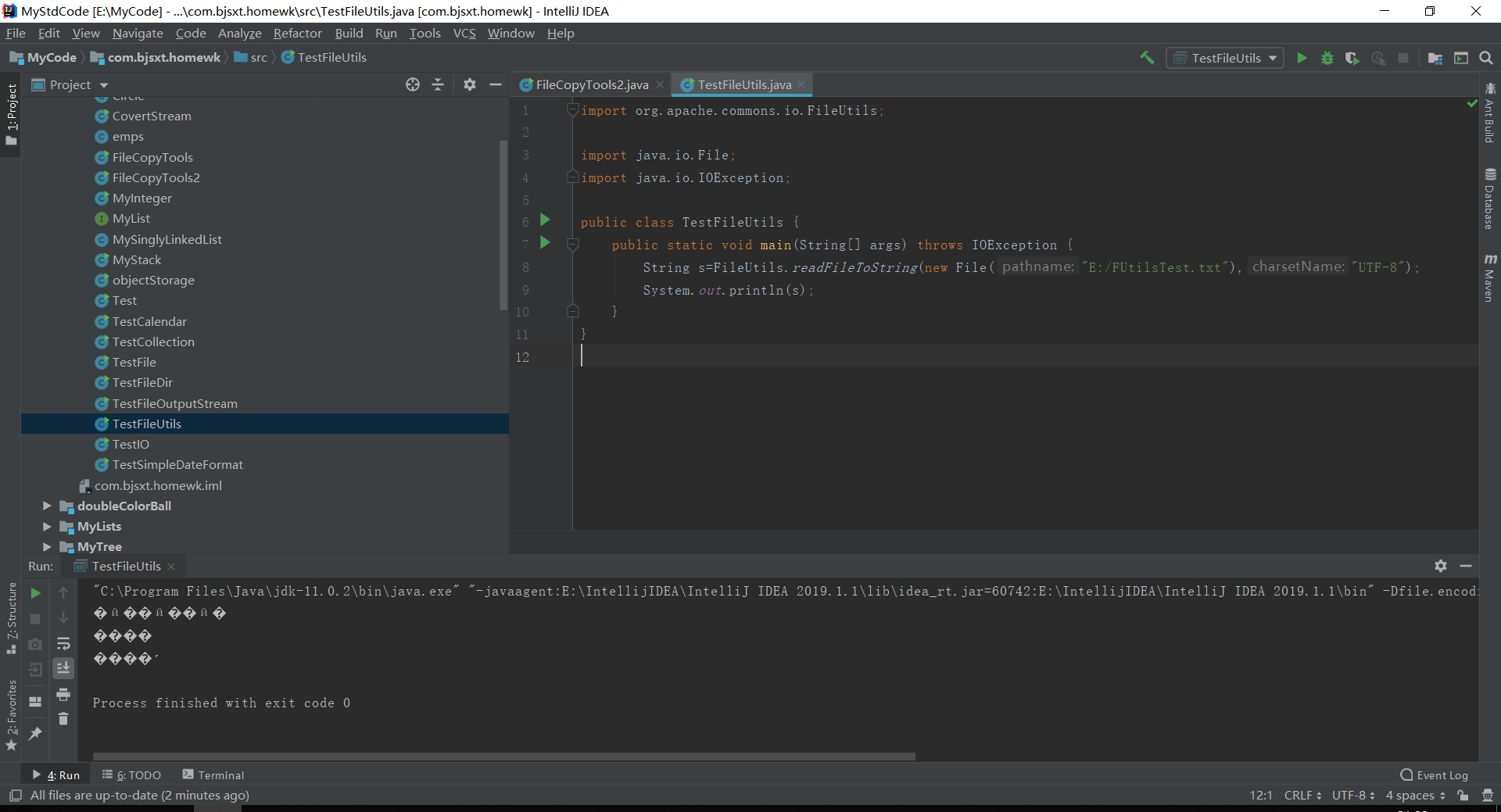Open the 4: Run tool window button
The height and width of the screenshot is (812, 1501).
56,775
